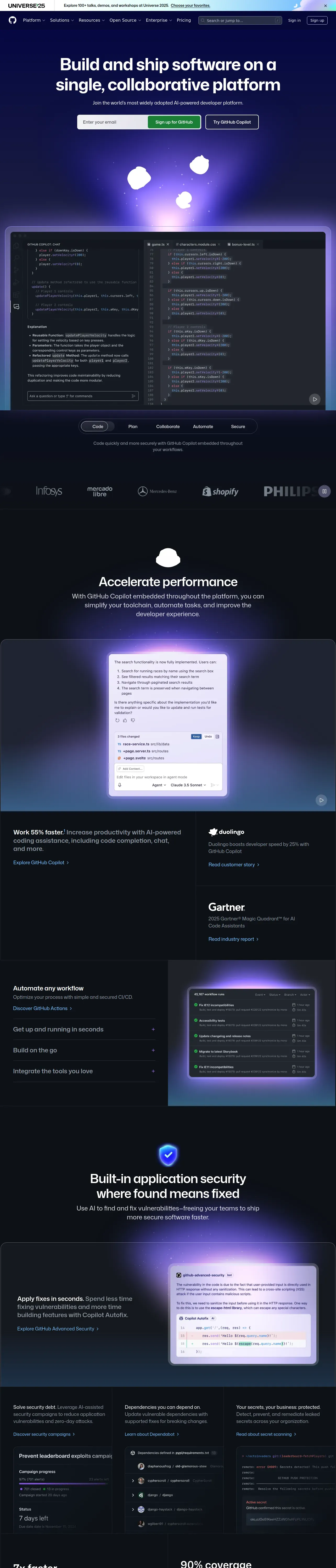The width and height of the screenshot is (336, 1568).
Task: Click the Keep button in files changed
Action: [196, 736]
